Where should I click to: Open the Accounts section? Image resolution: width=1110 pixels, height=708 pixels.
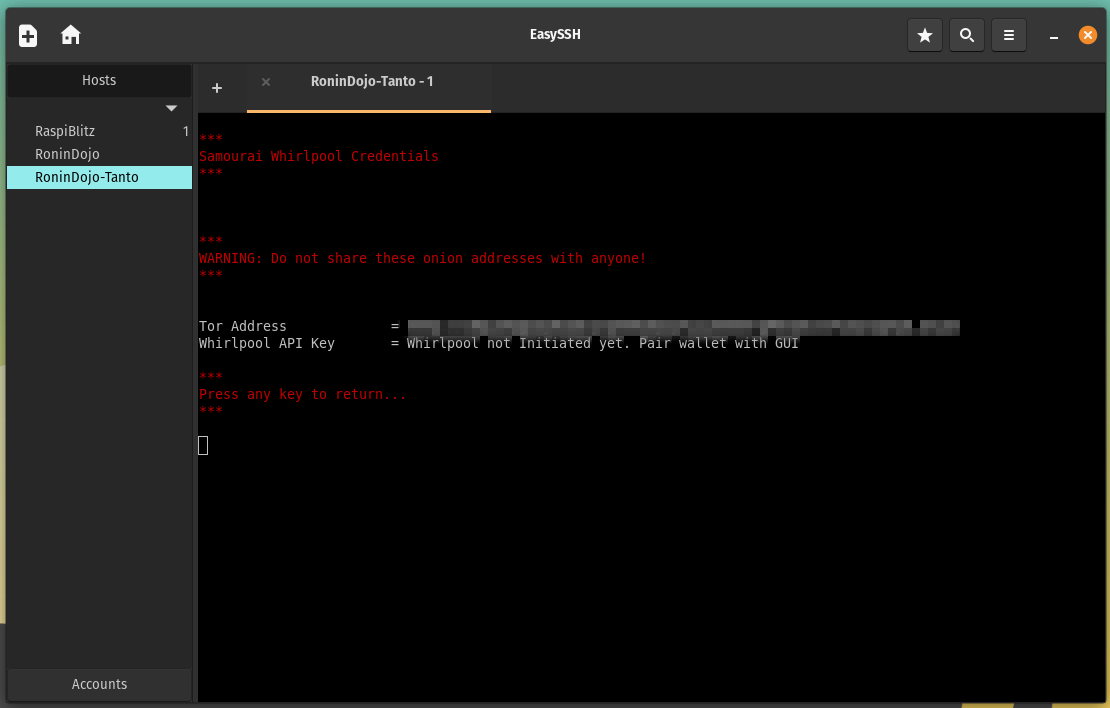pos(99,684)
